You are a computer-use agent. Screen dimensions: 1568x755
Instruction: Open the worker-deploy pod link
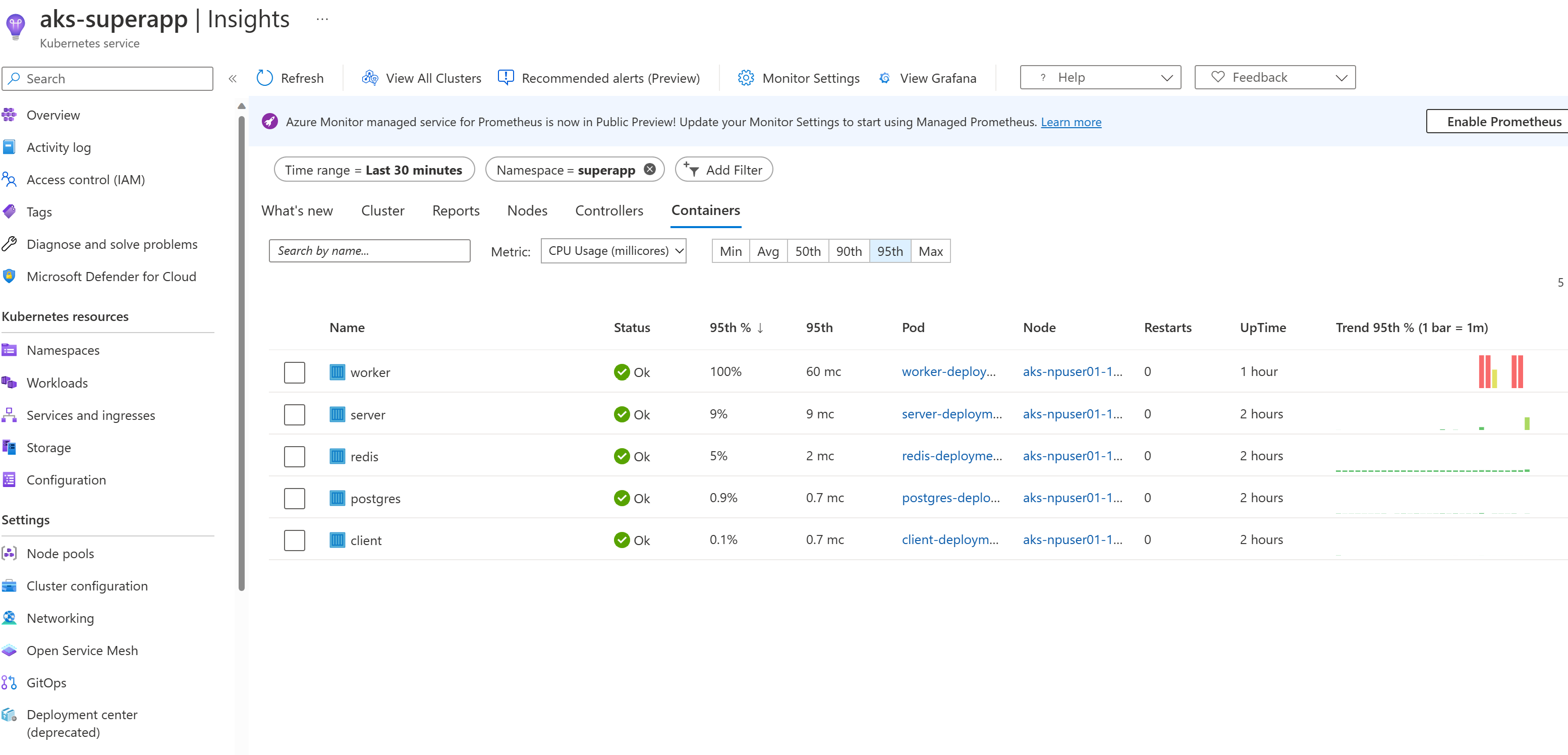click(x=948, y=371)
